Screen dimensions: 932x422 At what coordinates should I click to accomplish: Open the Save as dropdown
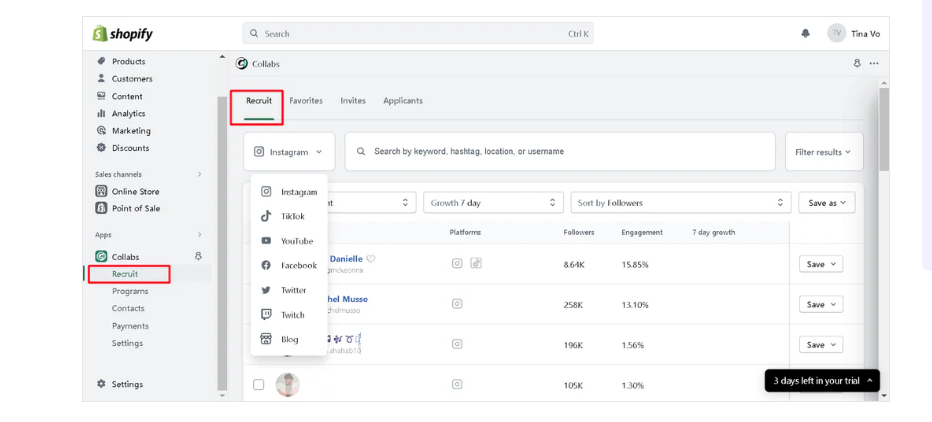point(827,203)
